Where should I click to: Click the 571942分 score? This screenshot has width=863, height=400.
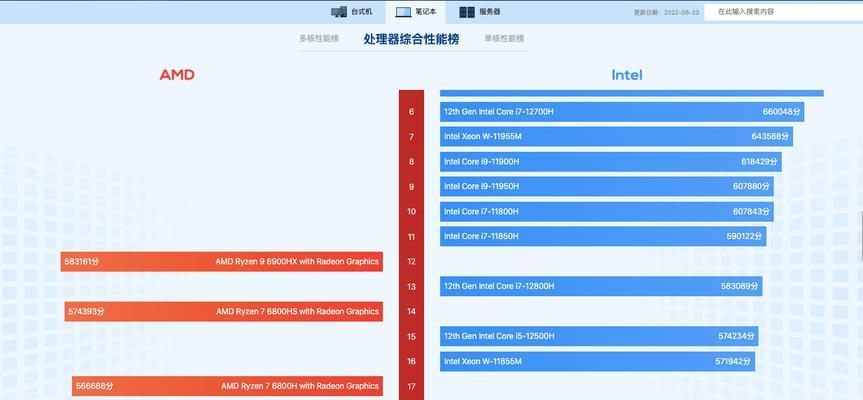point(733,361)
